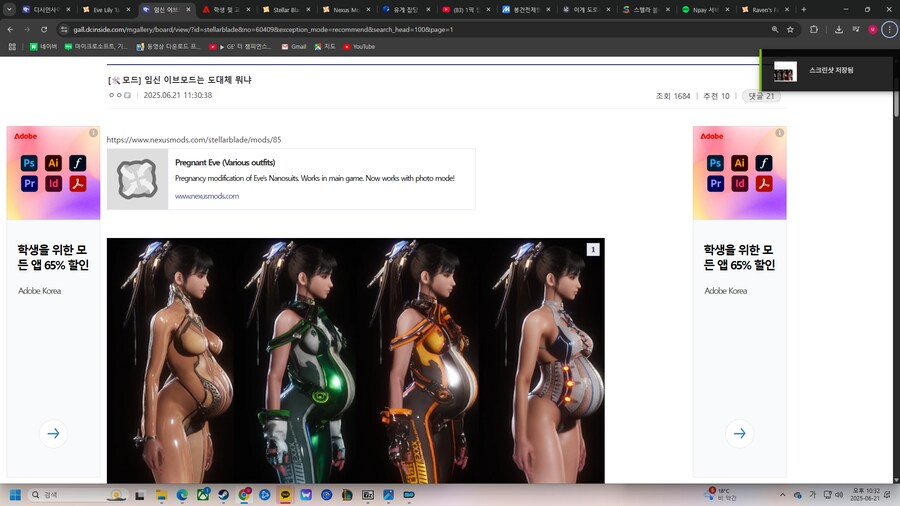Click the zoom magnifier icon in address bar

pyautogui.click(x=775, y=29)
